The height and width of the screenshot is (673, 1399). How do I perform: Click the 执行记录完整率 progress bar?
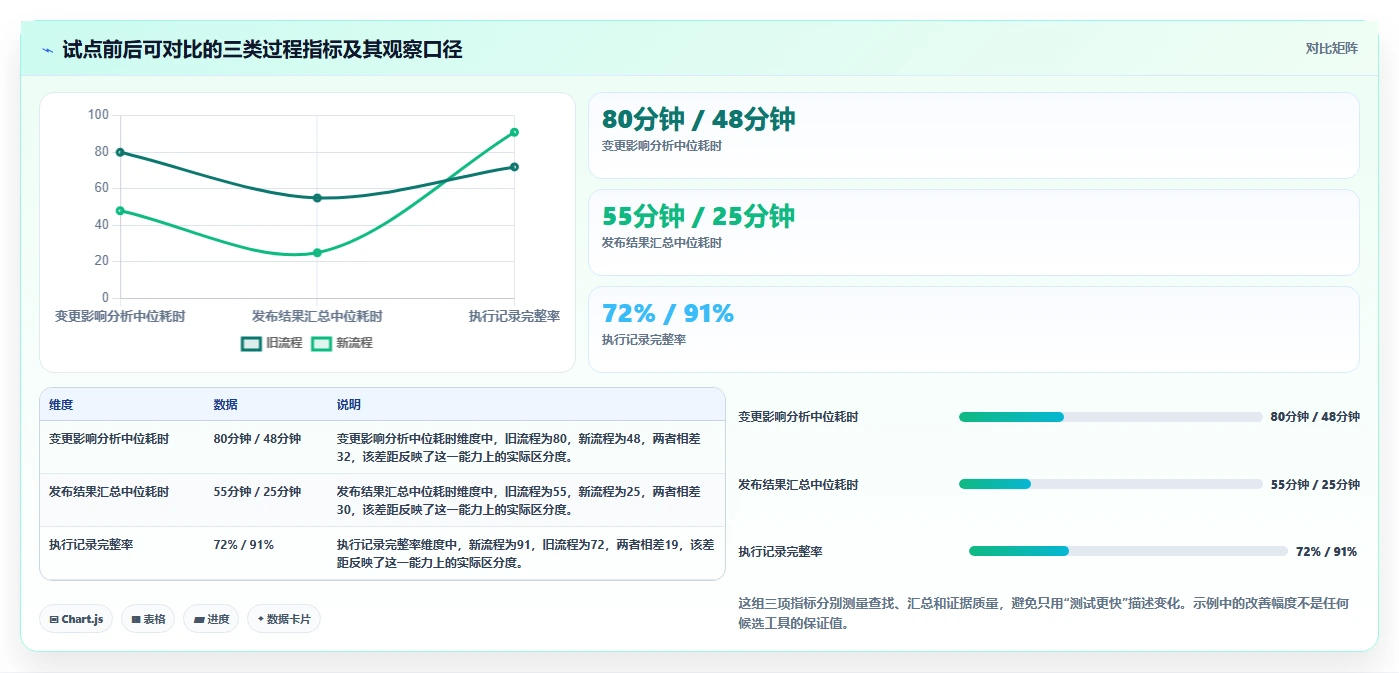click(1128, 551)
